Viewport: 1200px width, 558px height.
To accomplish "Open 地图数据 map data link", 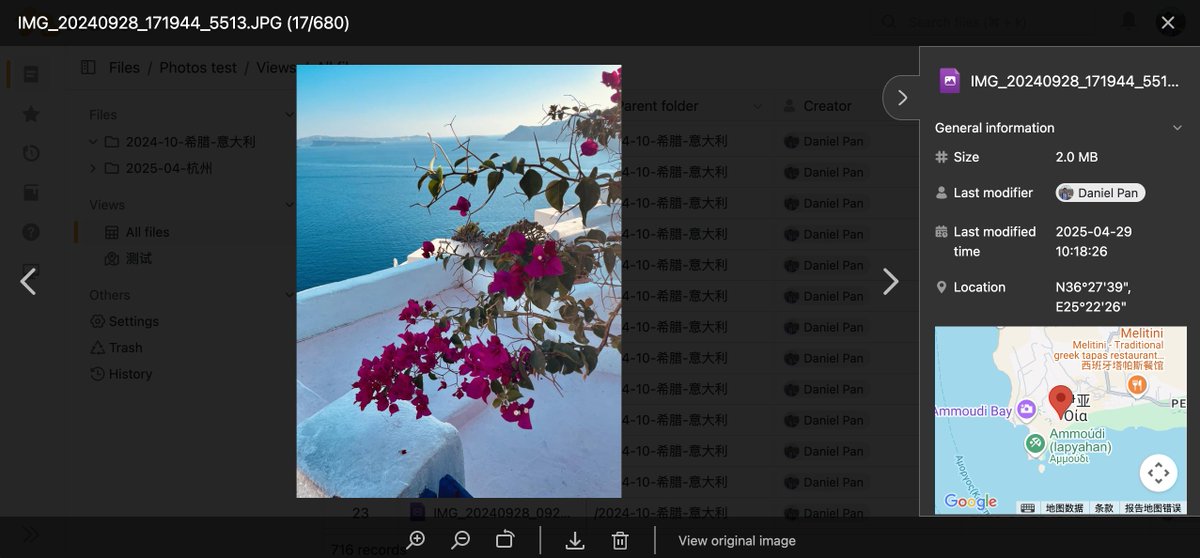I will pos(1064,508).
